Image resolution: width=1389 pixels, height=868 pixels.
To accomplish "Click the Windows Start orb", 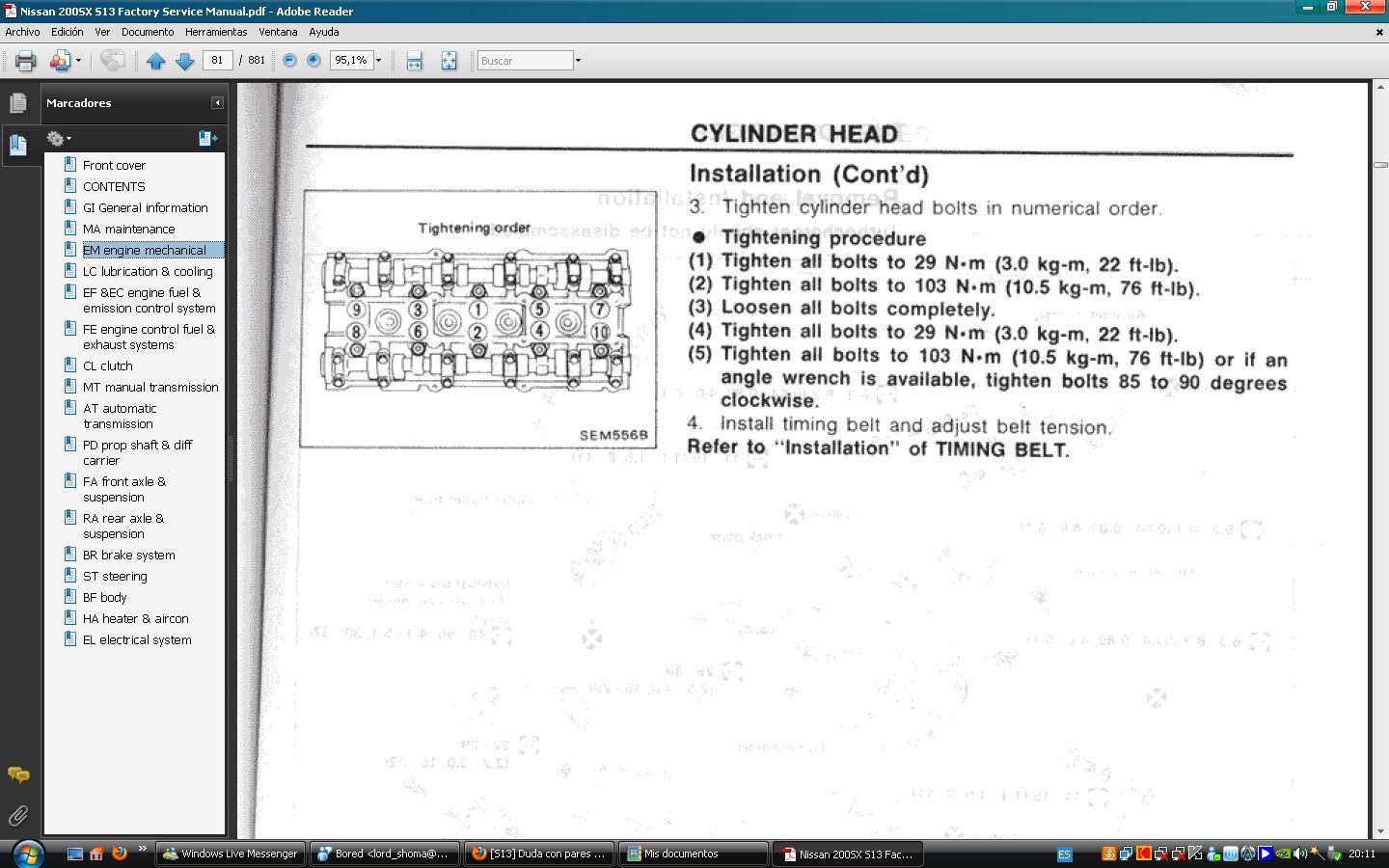I will point(27,854).
